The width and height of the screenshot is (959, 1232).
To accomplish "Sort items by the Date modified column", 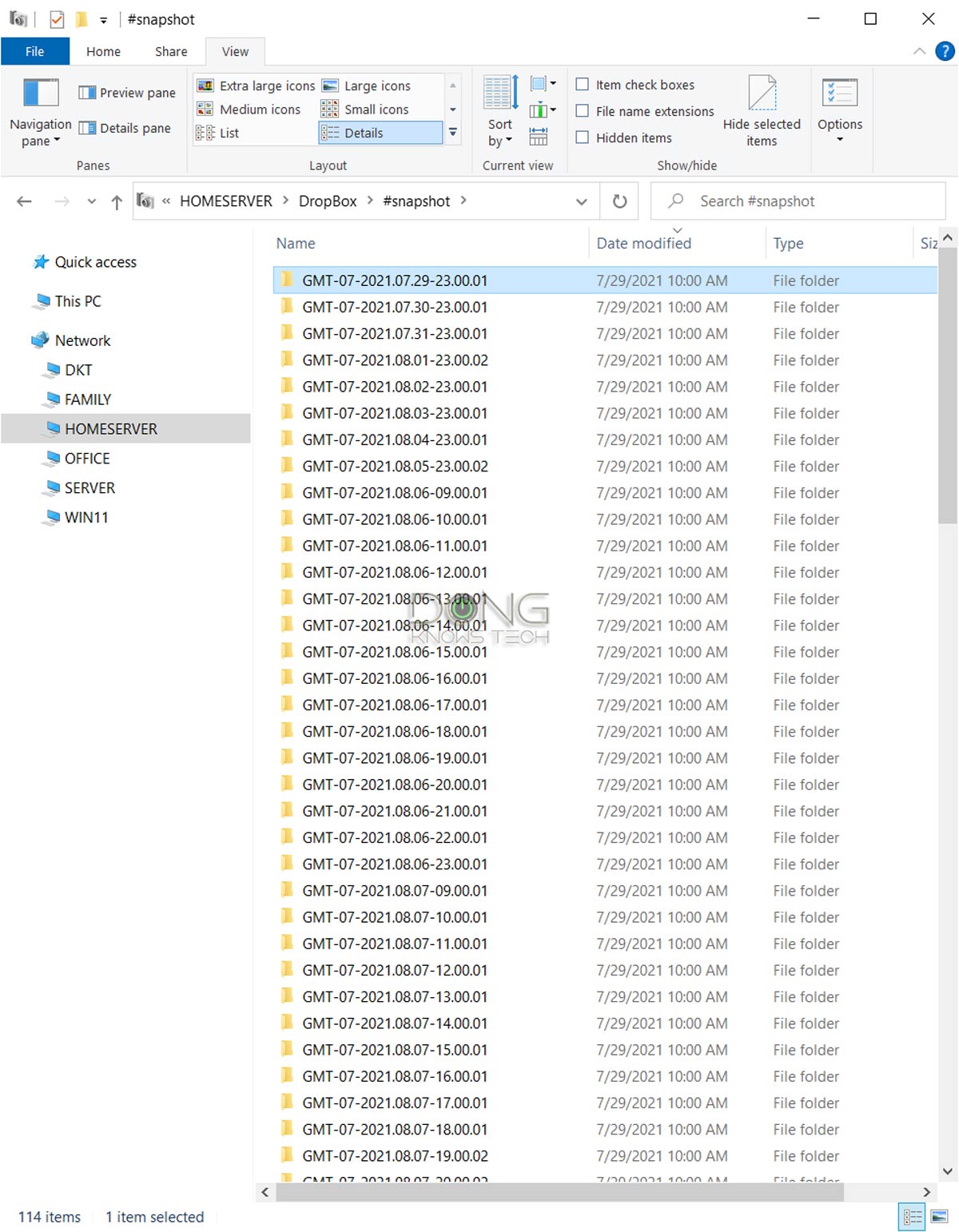I will click(x=643, y=243).
